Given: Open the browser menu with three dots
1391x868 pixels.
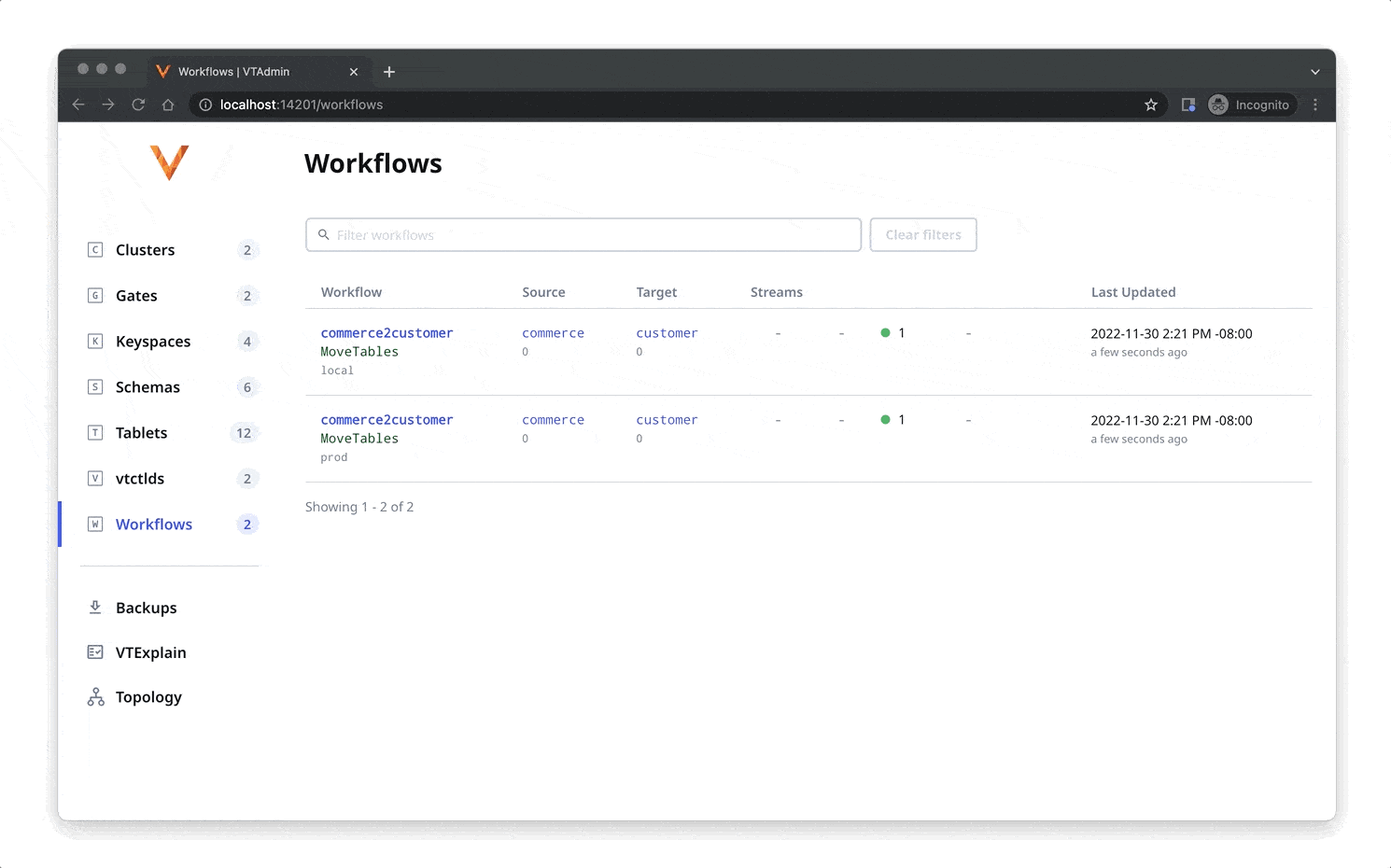Looking at the screenshot, I should point(1315,105).
